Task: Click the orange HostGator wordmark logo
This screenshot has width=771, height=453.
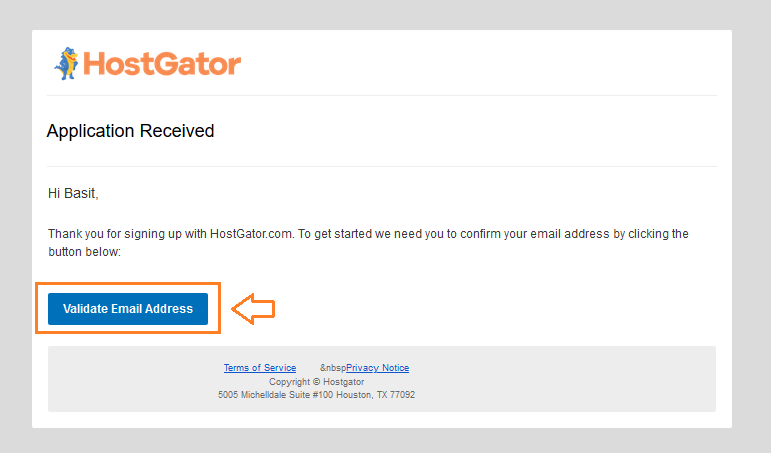Action: tap(162, 64)
